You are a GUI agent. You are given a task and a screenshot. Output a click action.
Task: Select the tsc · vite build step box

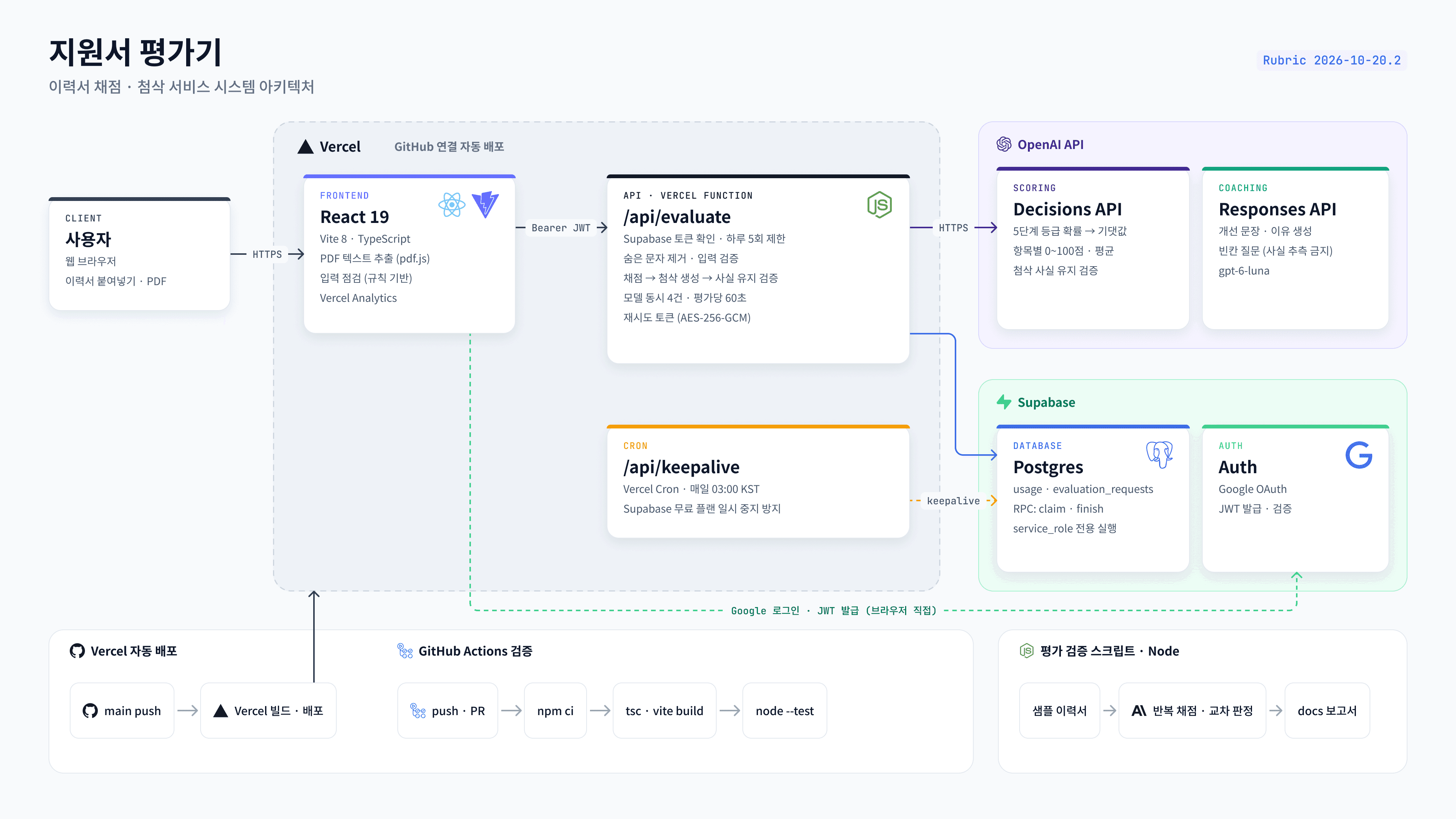pos(664,711)
